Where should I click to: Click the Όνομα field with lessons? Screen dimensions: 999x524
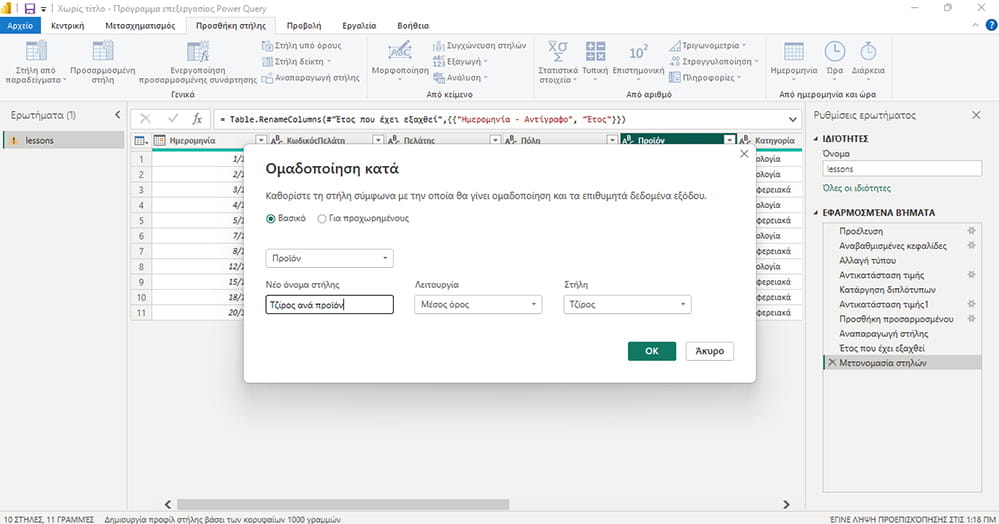coord(902,169)
